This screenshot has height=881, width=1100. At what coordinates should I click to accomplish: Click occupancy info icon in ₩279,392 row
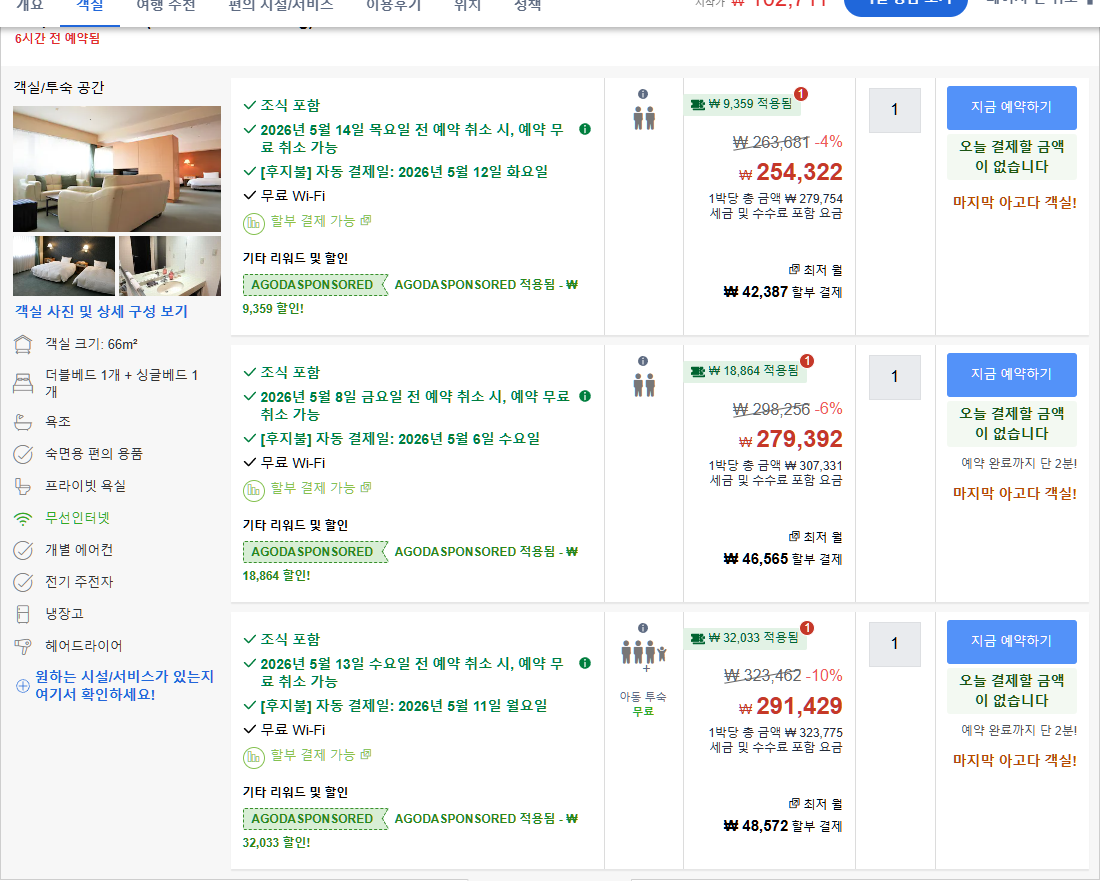click(x=643, y=361)
